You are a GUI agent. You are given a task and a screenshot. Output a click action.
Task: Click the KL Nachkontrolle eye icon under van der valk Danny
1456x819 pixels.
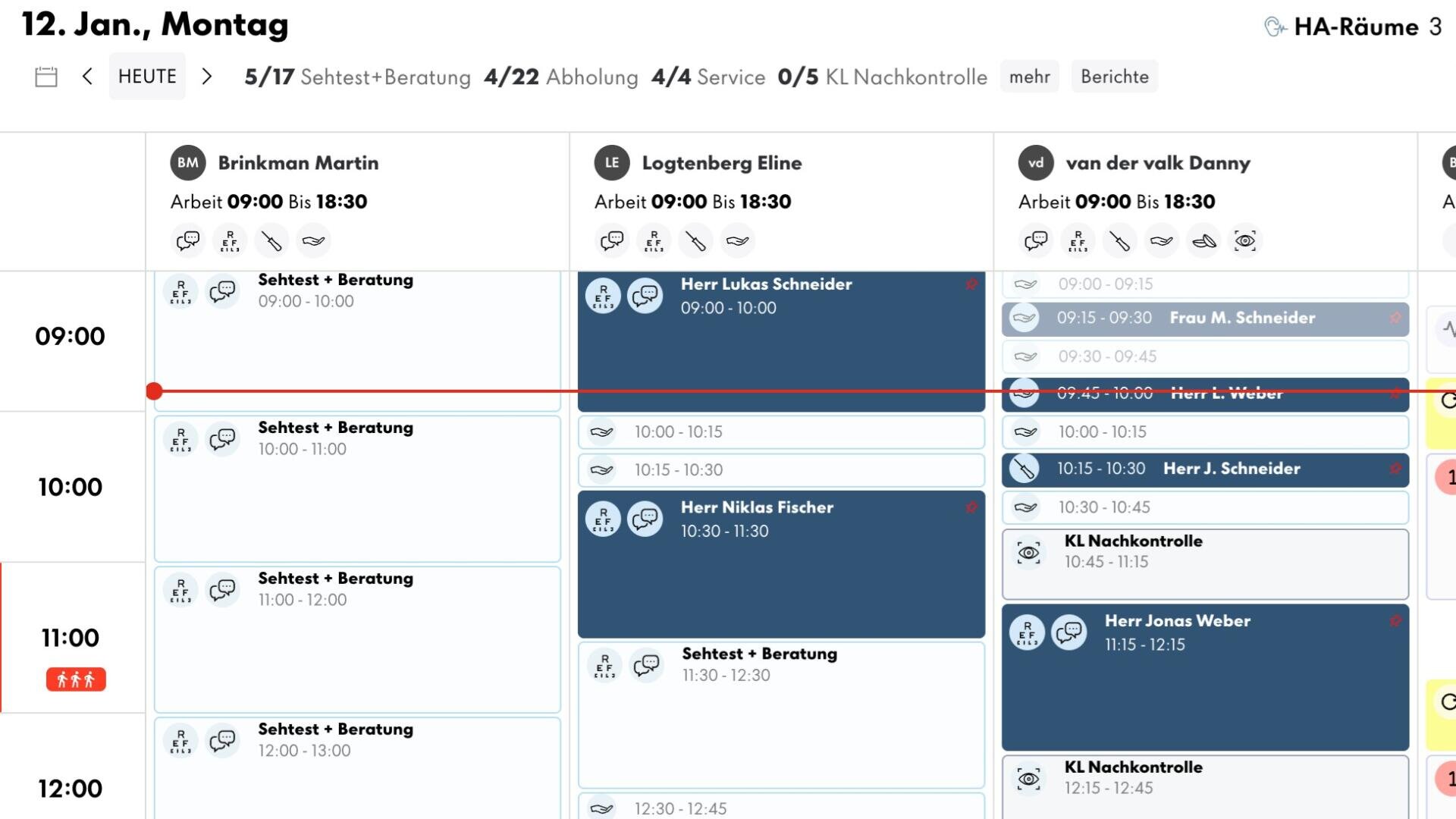click(1244, 240)
